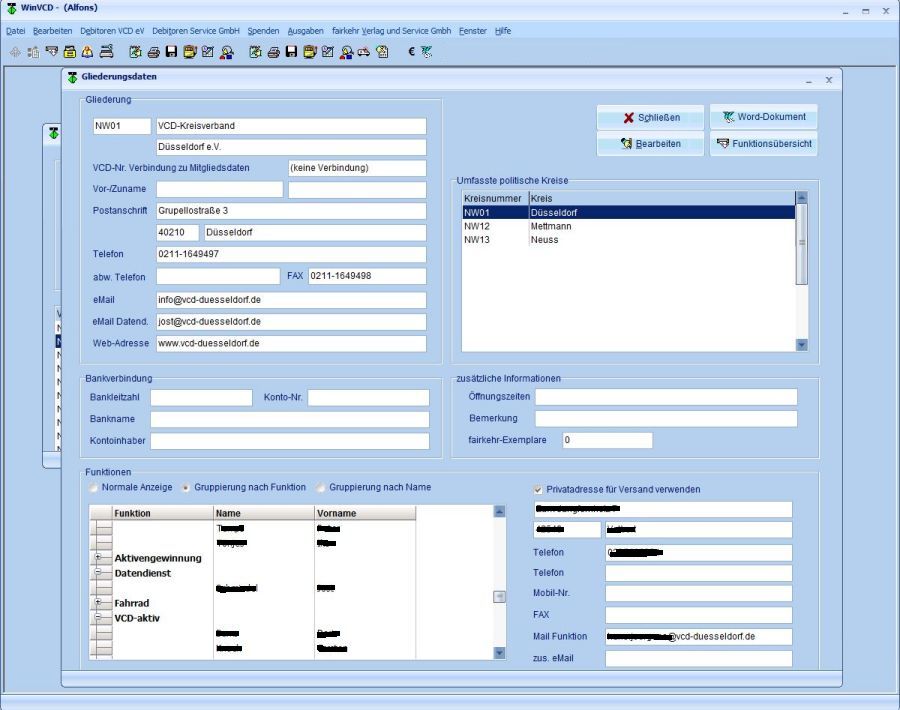Open the Datei menu
The width and height of the screenshot is (900, 710).
click(x=15, y=31)
